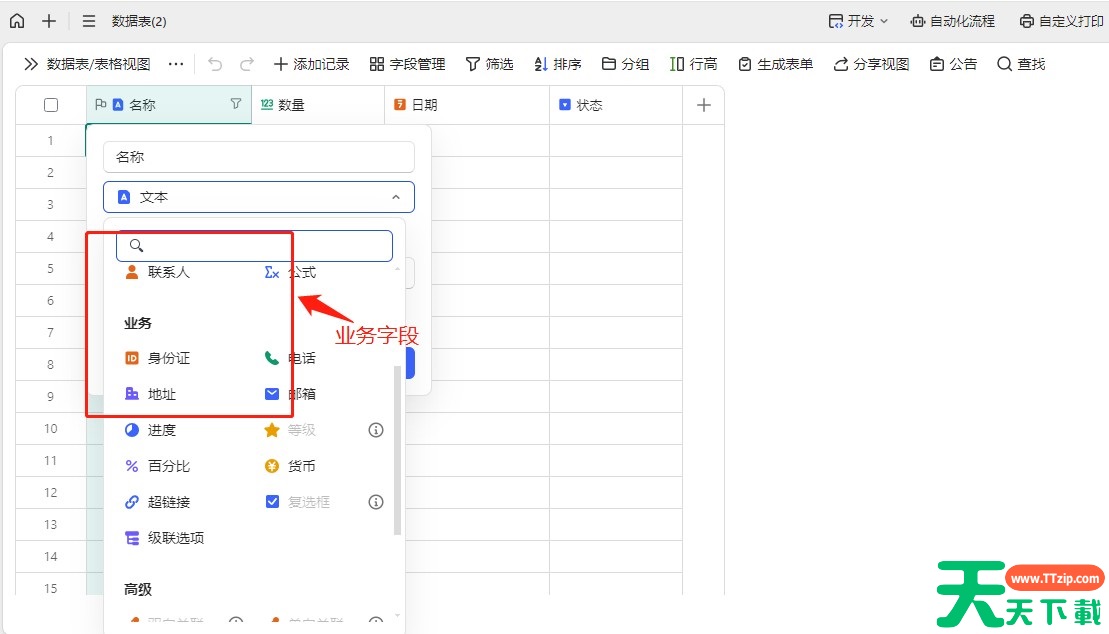Click the redo arrow icon

click(x=246, y=64)
